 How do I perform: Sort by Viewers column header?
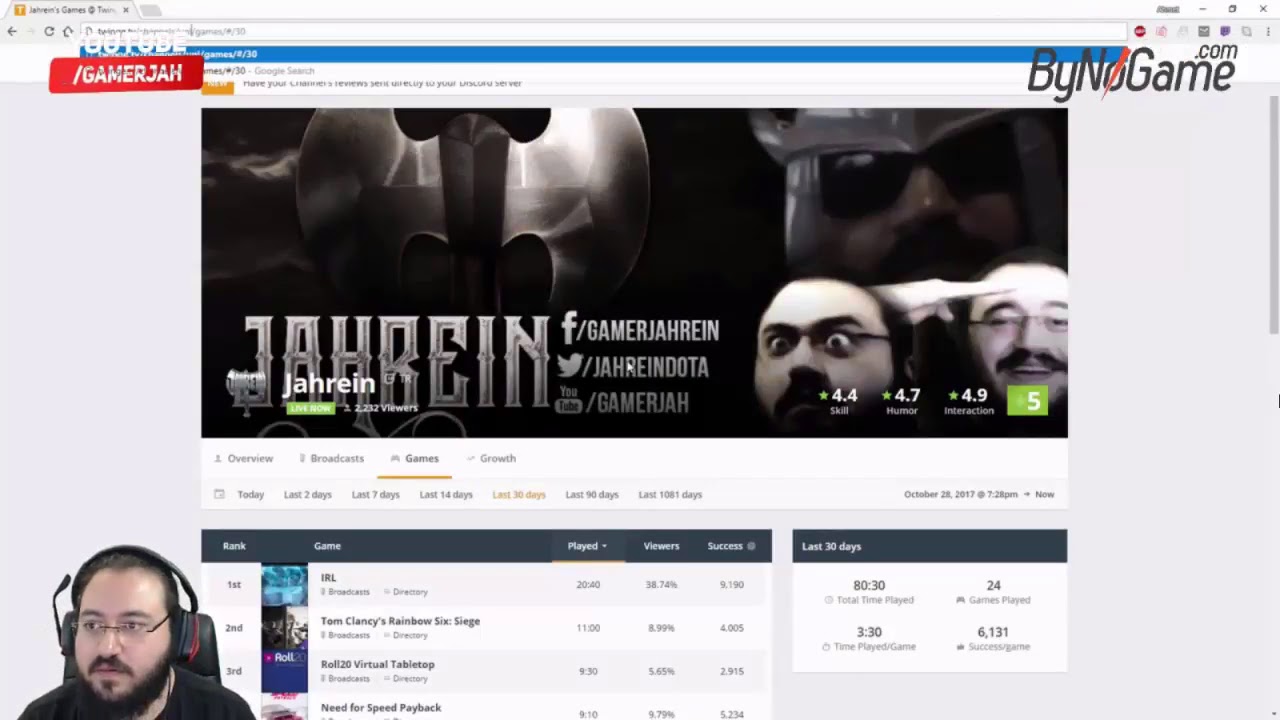click(x=661, y=546)
